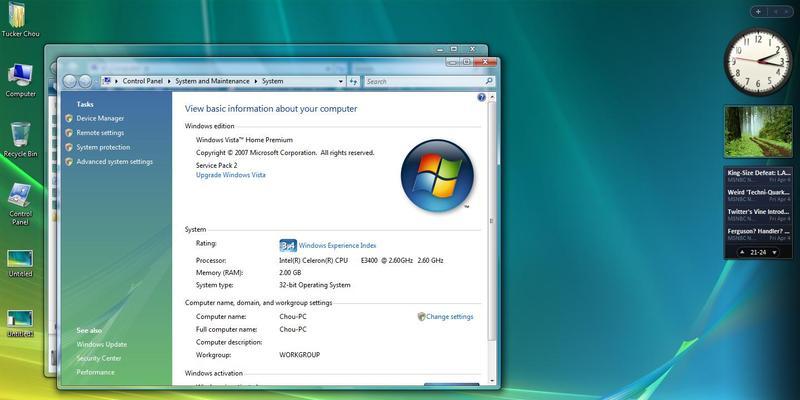
Task: Click the 32-bit Operating System text
Action: coord(315,285)
